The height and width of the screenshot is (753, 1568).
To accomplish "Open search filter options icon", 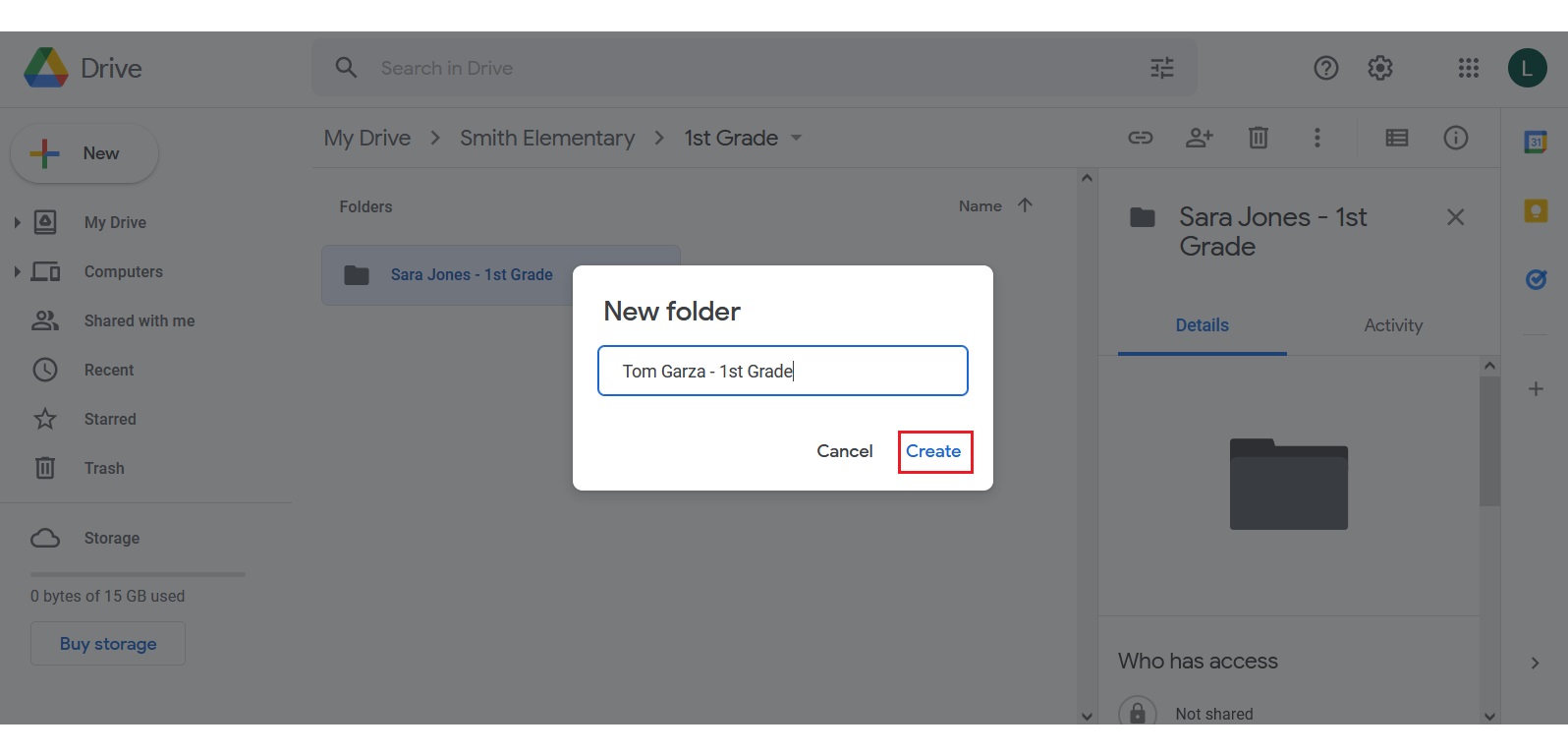I will pos(1162,68).
